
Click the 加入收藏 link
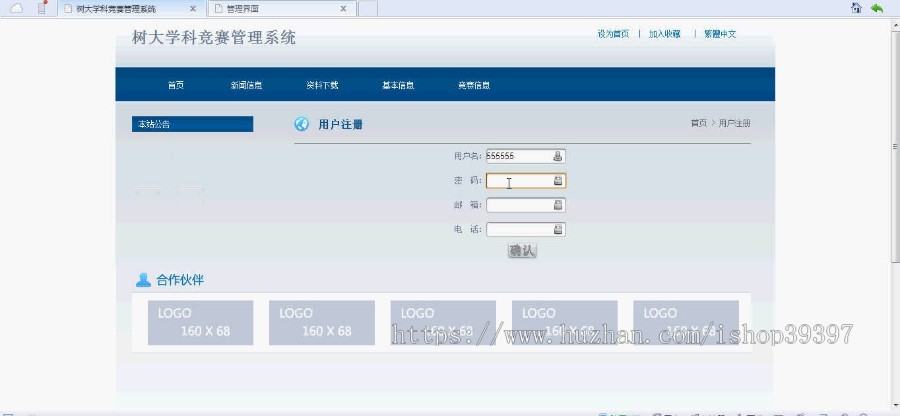point(665,34)
